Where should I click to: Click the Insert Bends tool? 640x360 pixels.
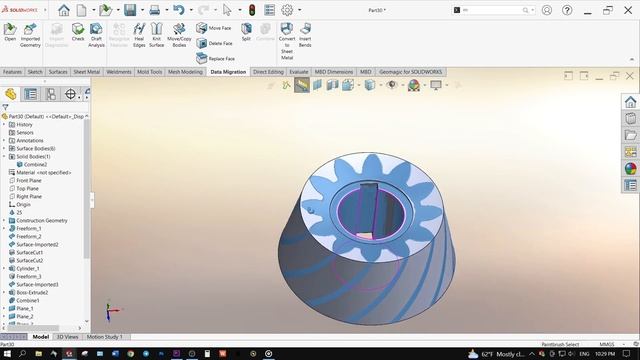coord(305,35)
